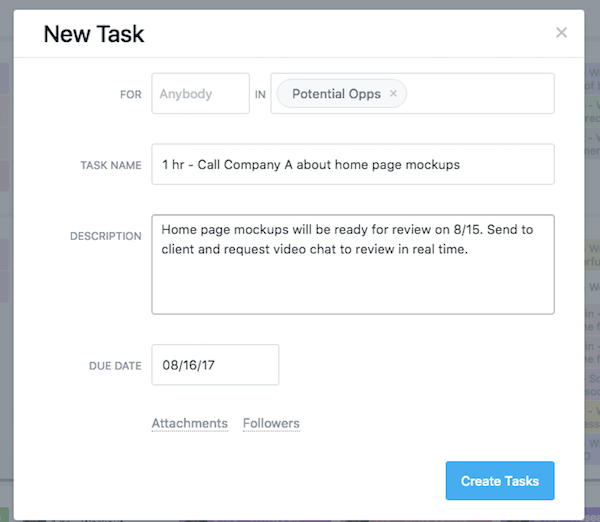Click inside the Description text area
This screenshot has width=600, height=522.
[352, 285]
